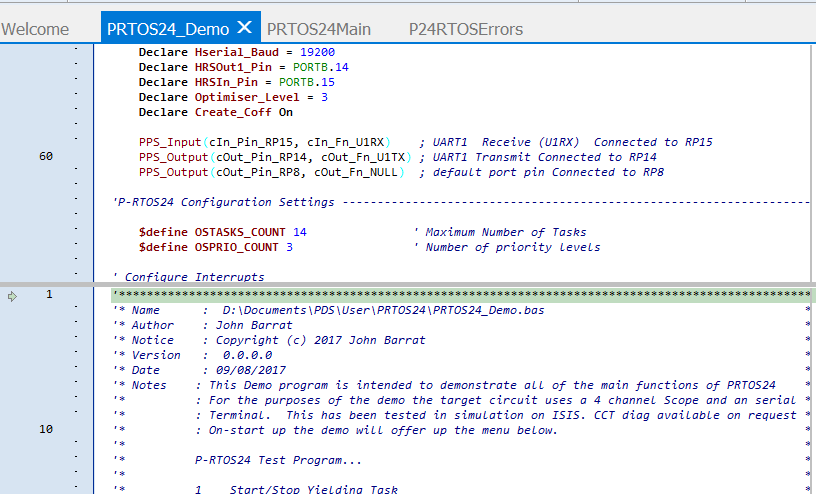Close the PRTOS24_Demo tab with X

[244, 28]
